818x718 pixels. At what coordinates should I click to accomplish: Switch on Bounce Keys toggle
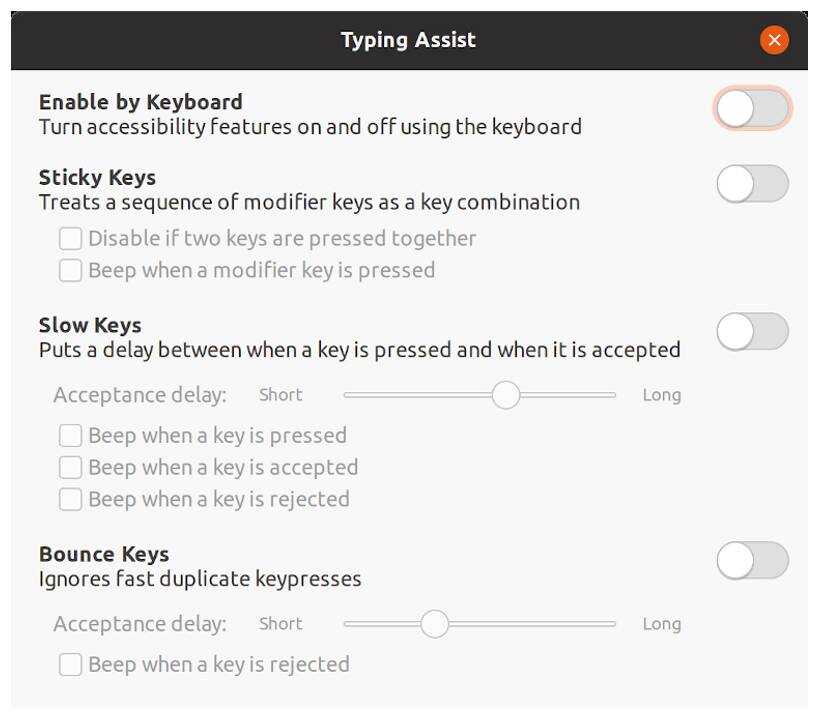tap(752, 560)
